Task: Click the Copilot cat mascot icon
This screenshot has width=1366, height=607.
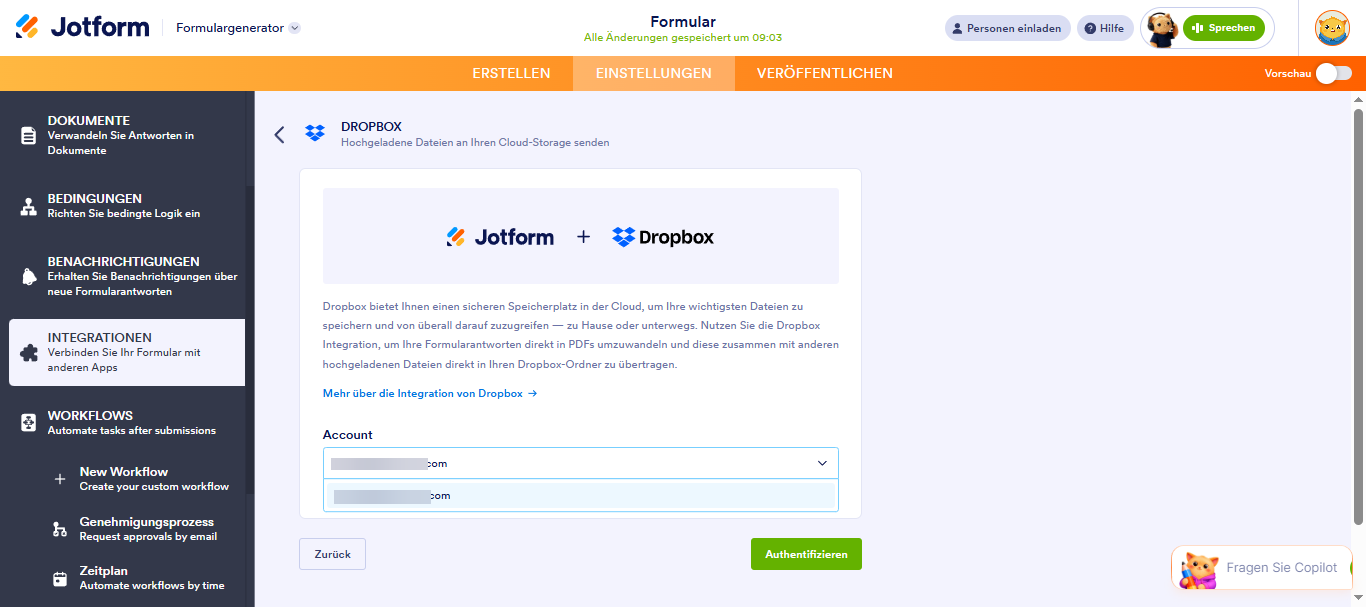Action: [x=1199, y=569]
